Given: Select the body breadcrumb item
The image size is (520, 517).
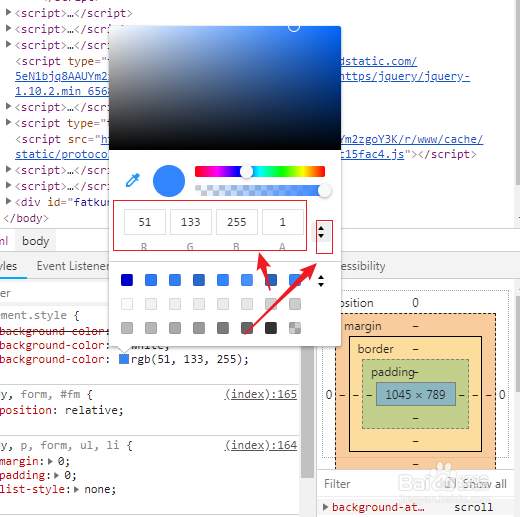Looking at the screenshot, I should (36, 241).
